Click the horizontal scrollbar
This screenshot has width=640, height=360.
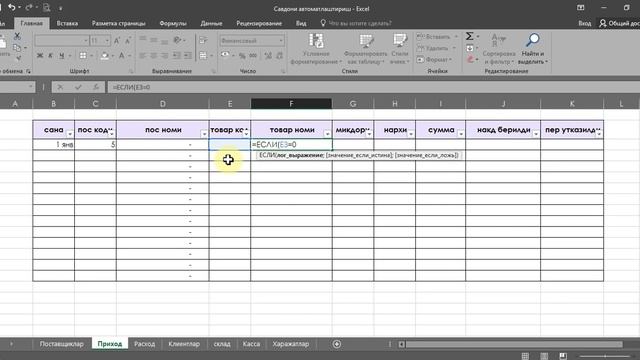[514, 344]
